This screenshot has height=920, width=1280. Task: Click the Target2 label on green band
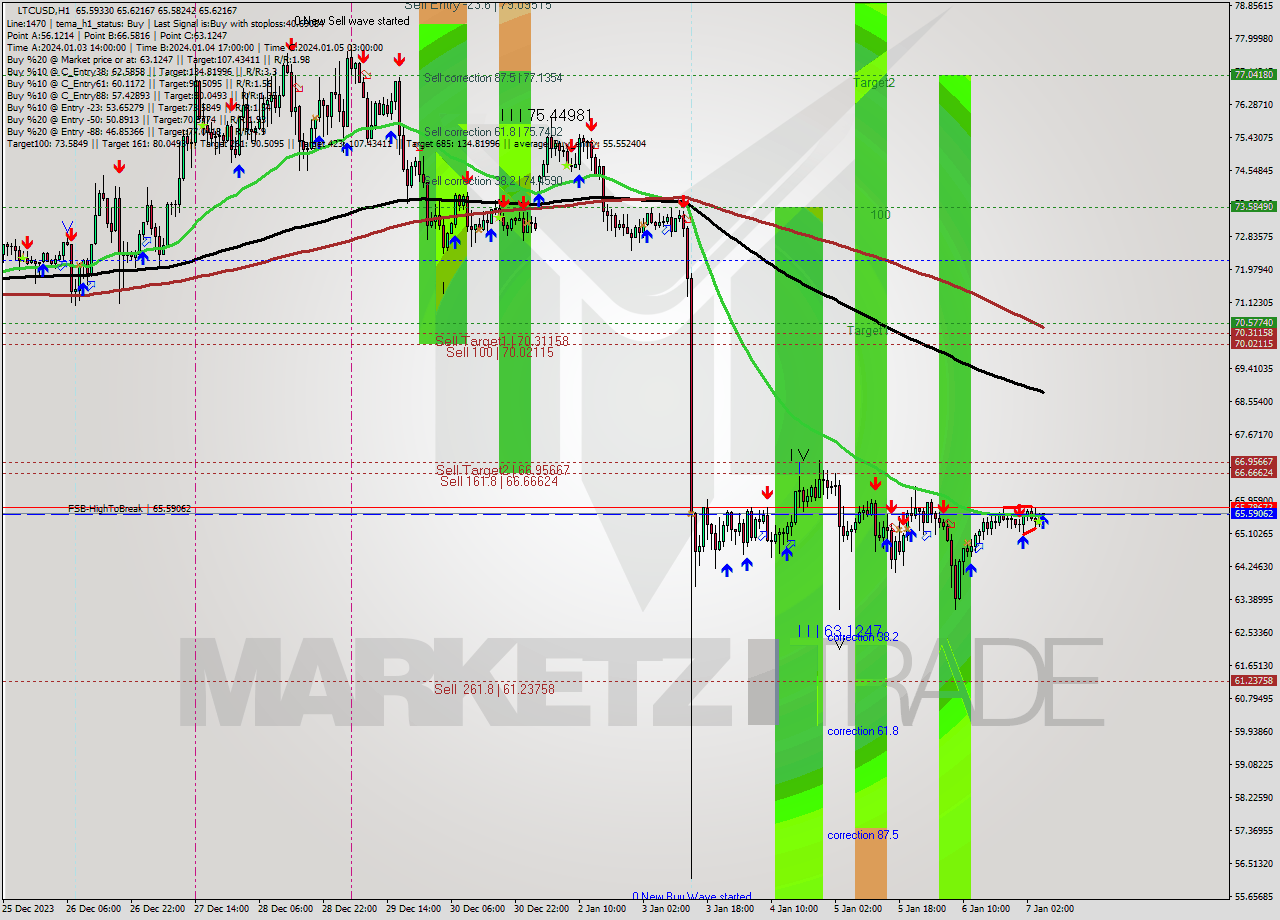click(x=874, y=82)
